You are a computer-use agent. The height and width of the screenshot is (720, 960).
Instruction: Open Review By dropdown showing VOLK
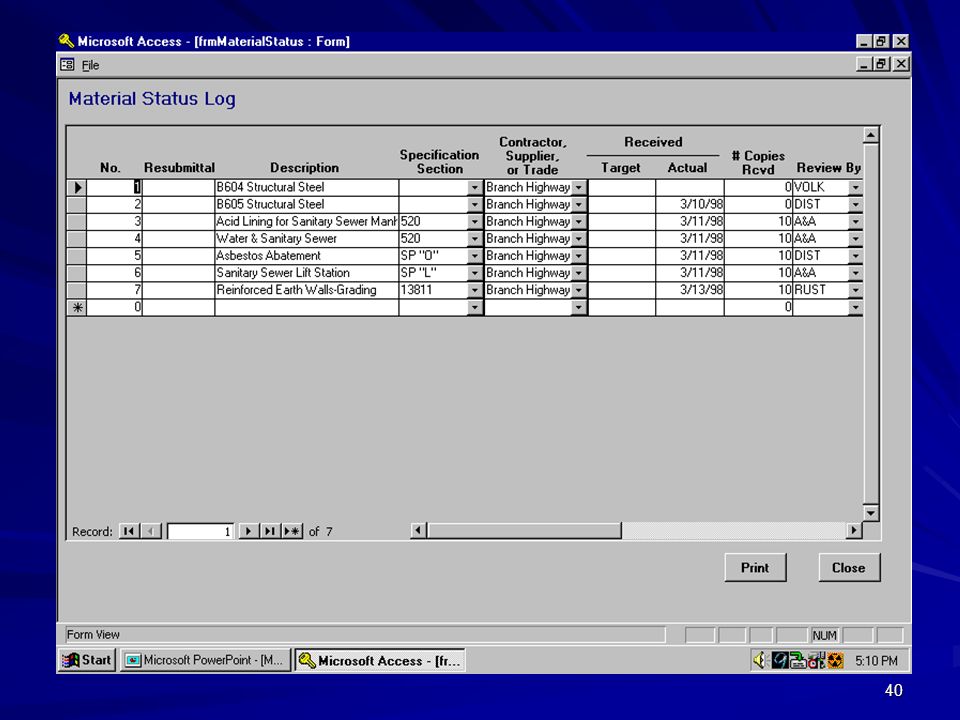pyautogui.click(x=855, y=187)
